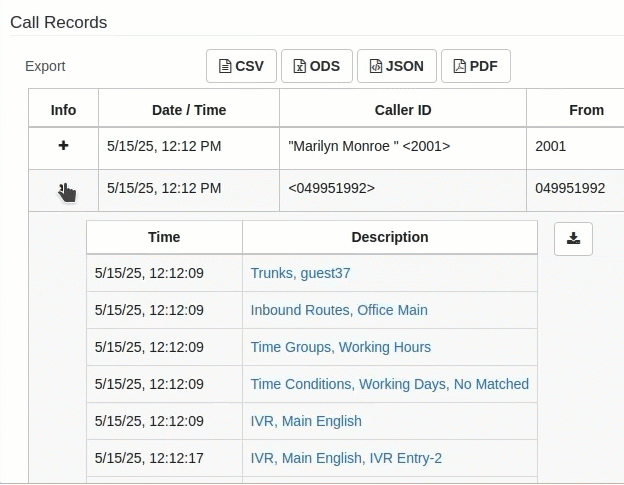The width and height of the screenshot is (624, 485).
Task: Select the From value 049951992
Action: click(x=570, y=188)
